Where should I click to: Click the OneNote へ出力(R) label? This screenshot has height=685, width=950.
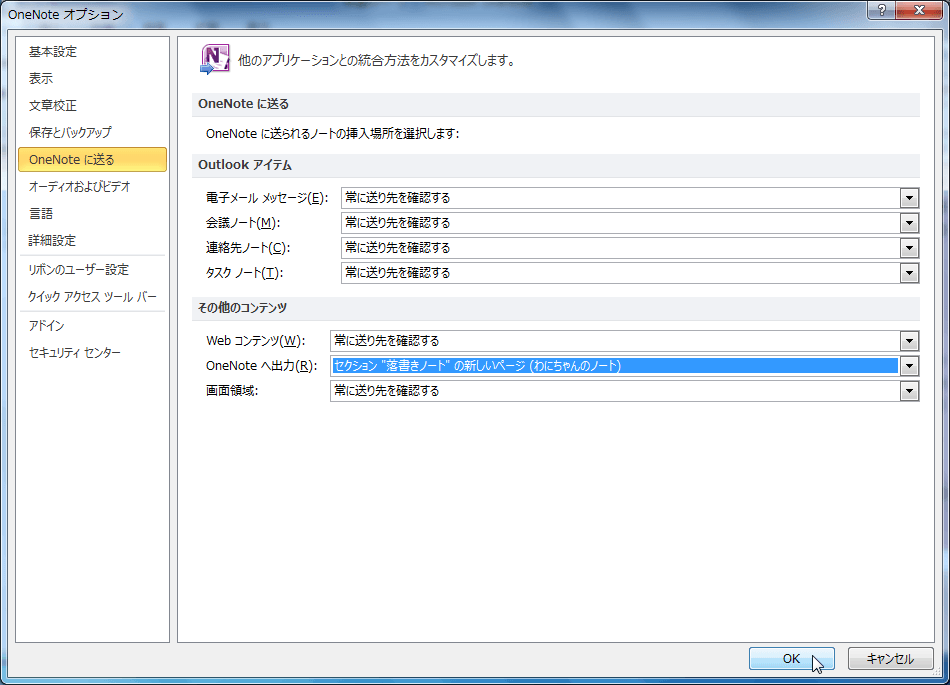(262, 366)
